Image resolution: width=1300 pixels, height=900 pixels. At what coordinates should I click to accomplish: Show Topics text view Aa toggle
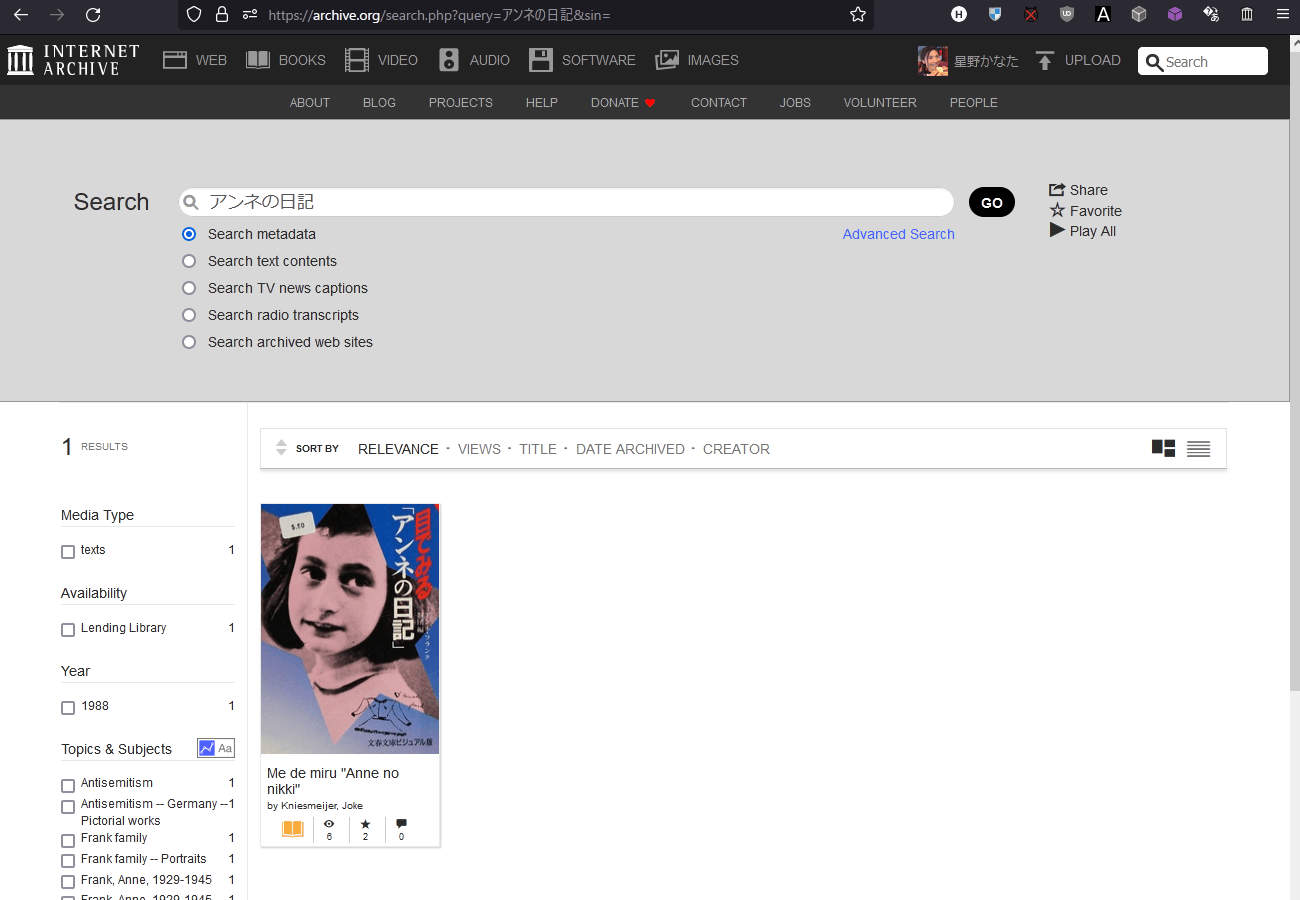point(225,748)
